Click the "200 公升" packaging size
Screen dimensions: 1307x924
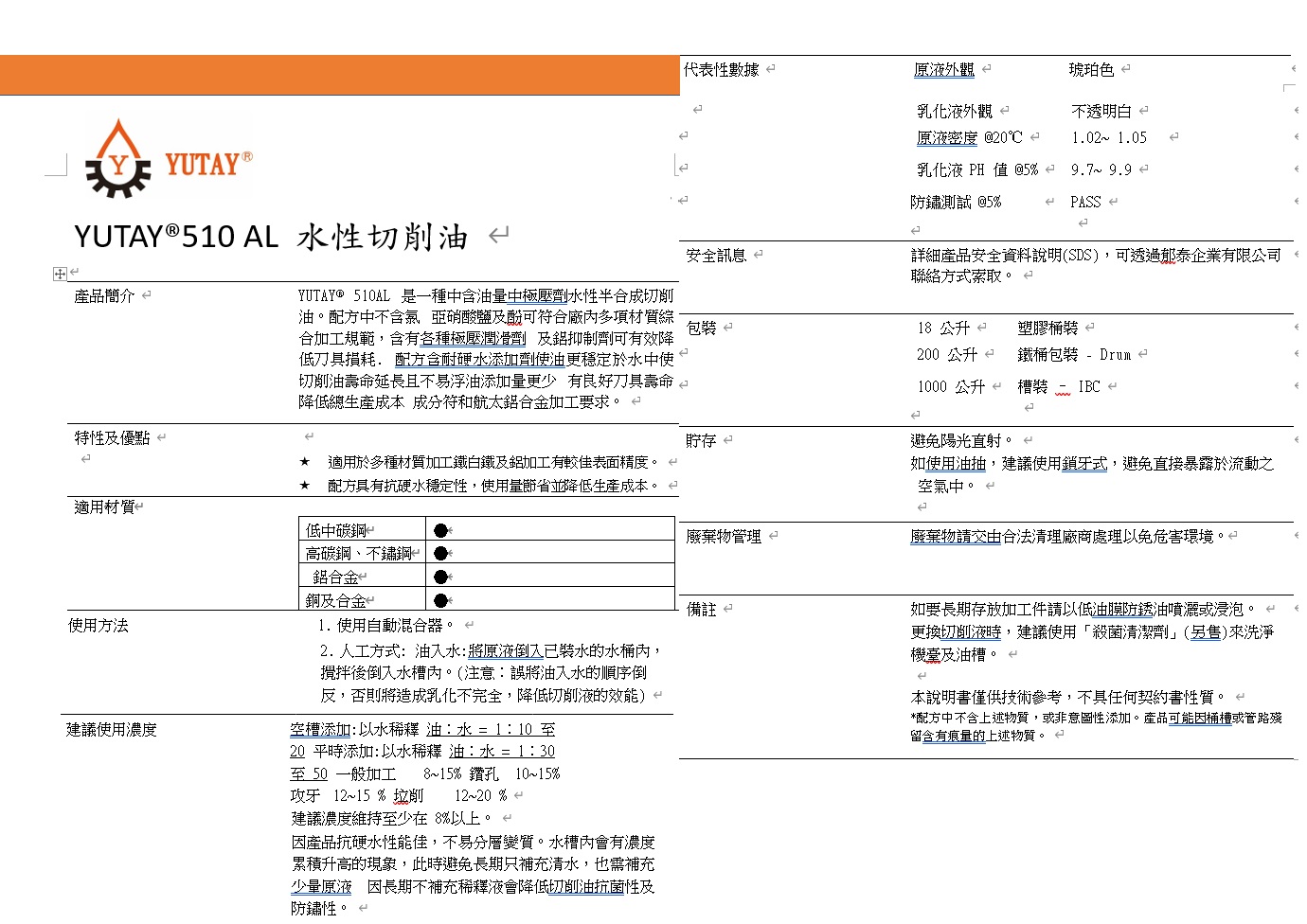tap(947, 354)
